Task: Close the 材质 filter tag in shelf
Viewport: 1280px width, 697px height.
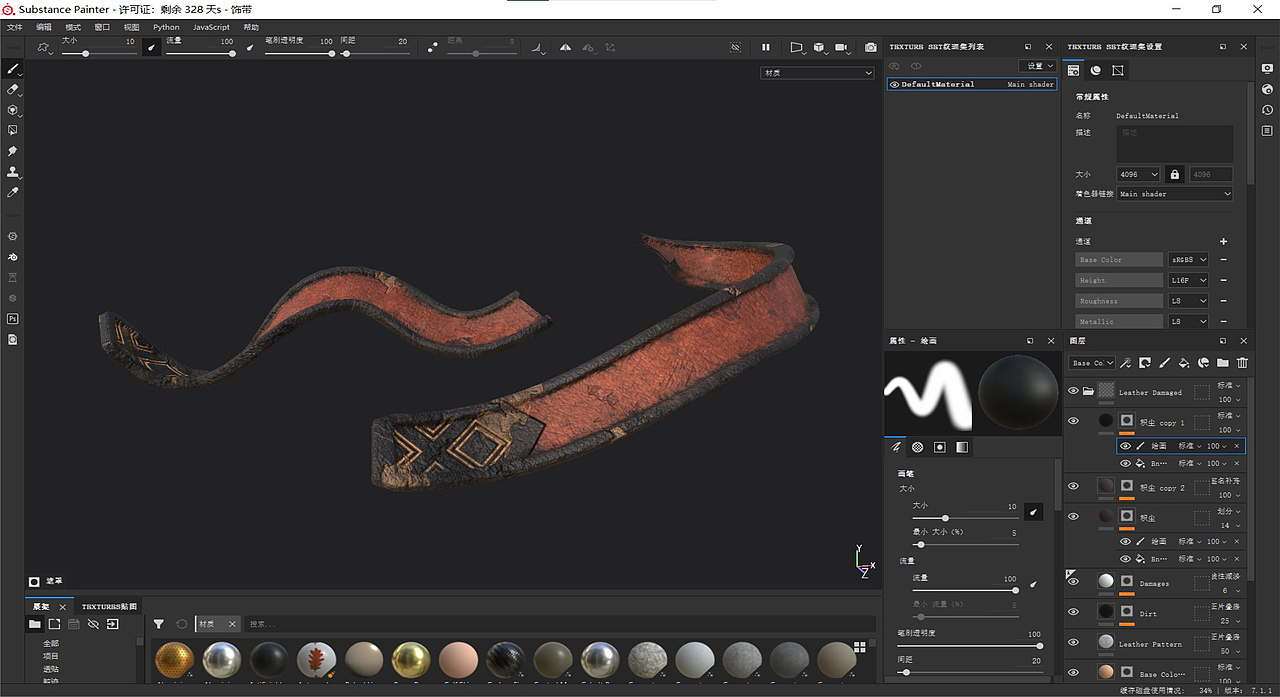Action: pyautogui.click(x=232, y=624)
